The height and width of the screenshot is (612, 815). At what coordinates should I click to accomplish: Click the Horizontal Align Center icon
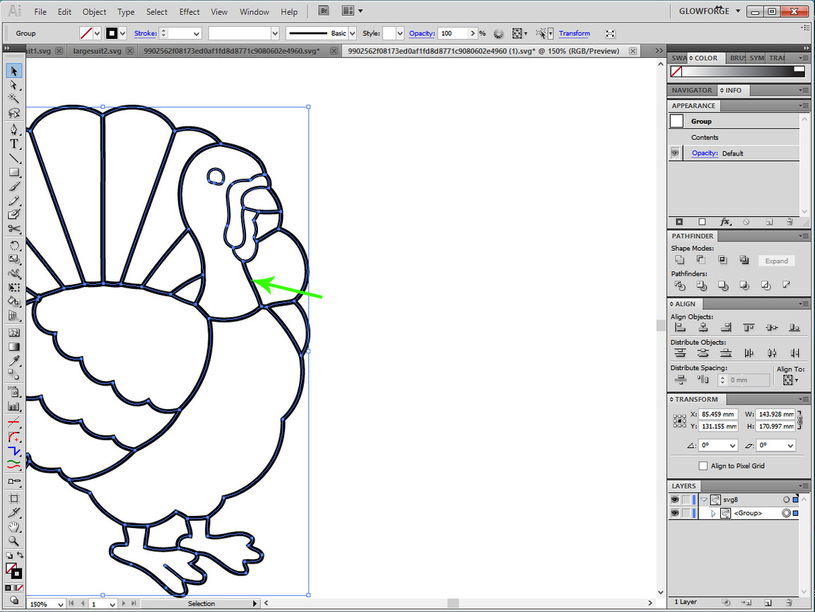pyautogui.click(x=702, y=327)
